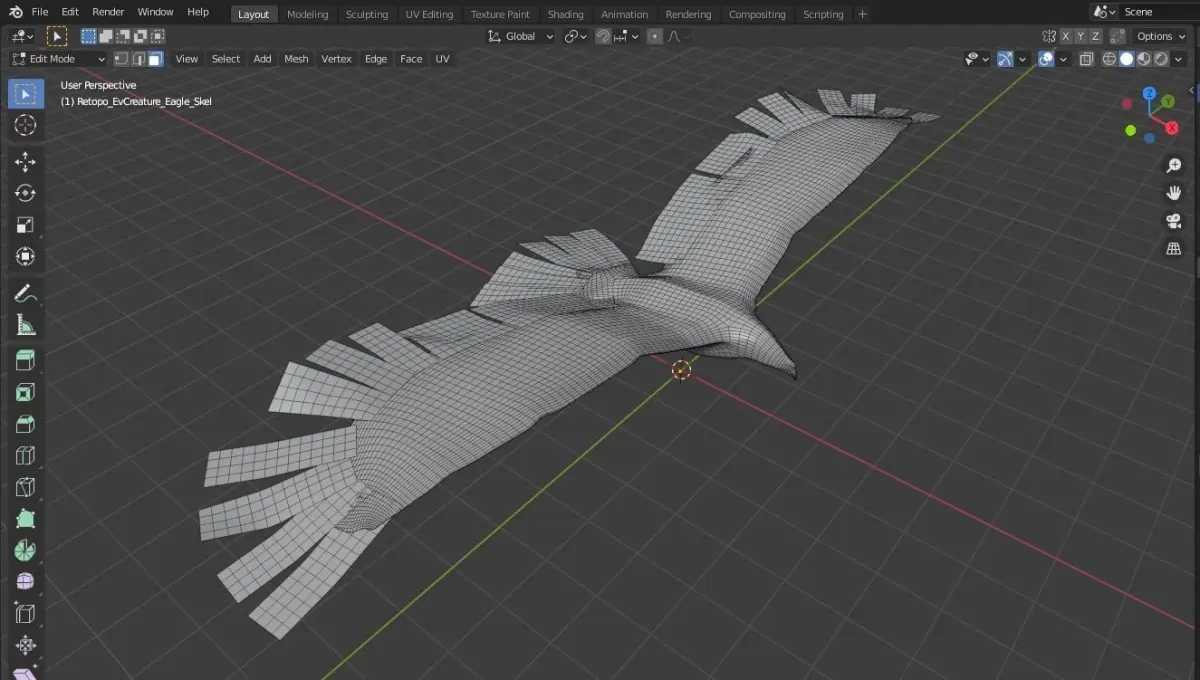
Task: Click the pan hand viewport icon
Action: (1174, 193)
